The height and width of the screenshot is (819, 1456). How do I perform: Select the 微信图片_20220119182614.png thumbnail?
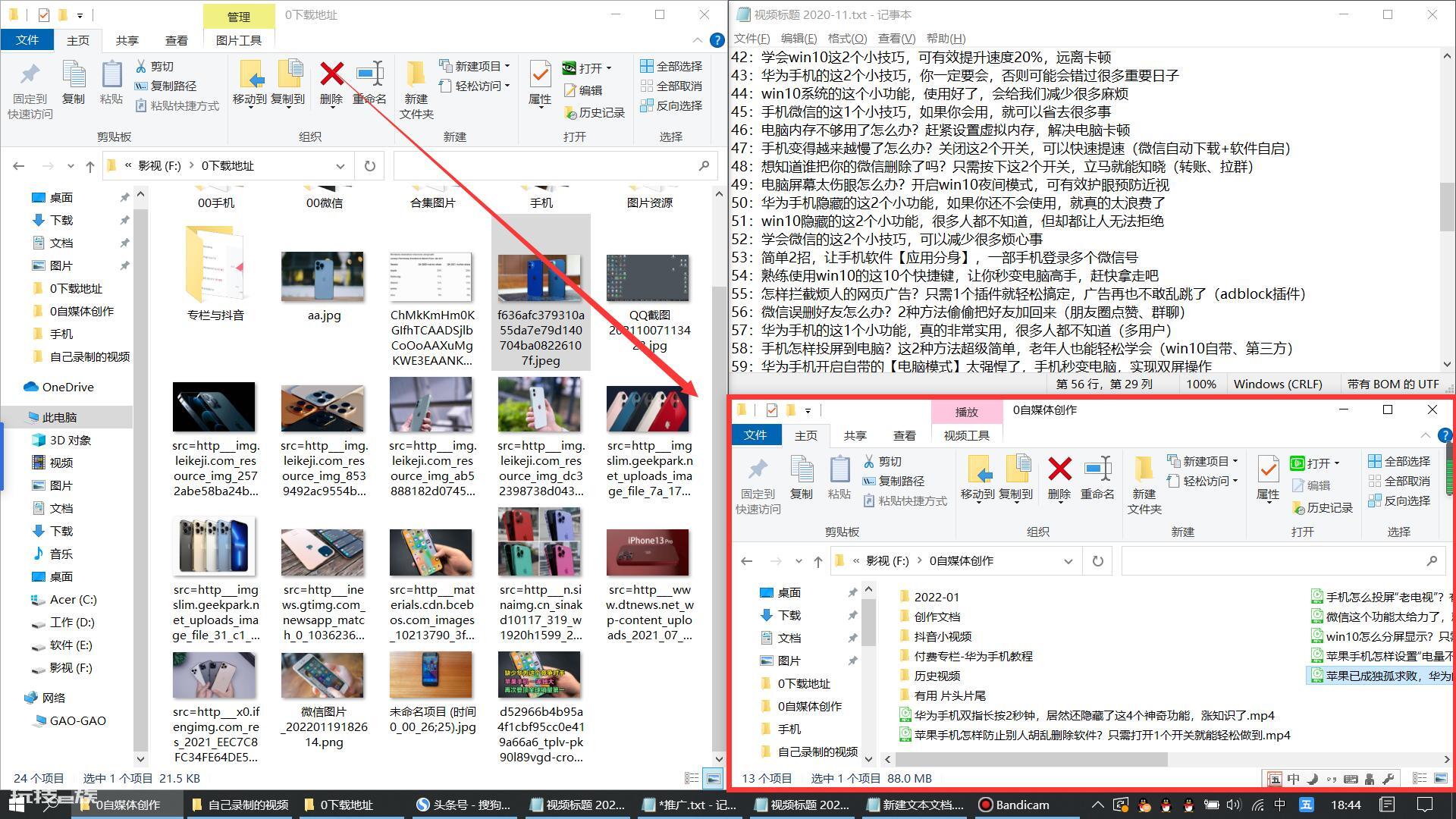click(x=324, y=675)
